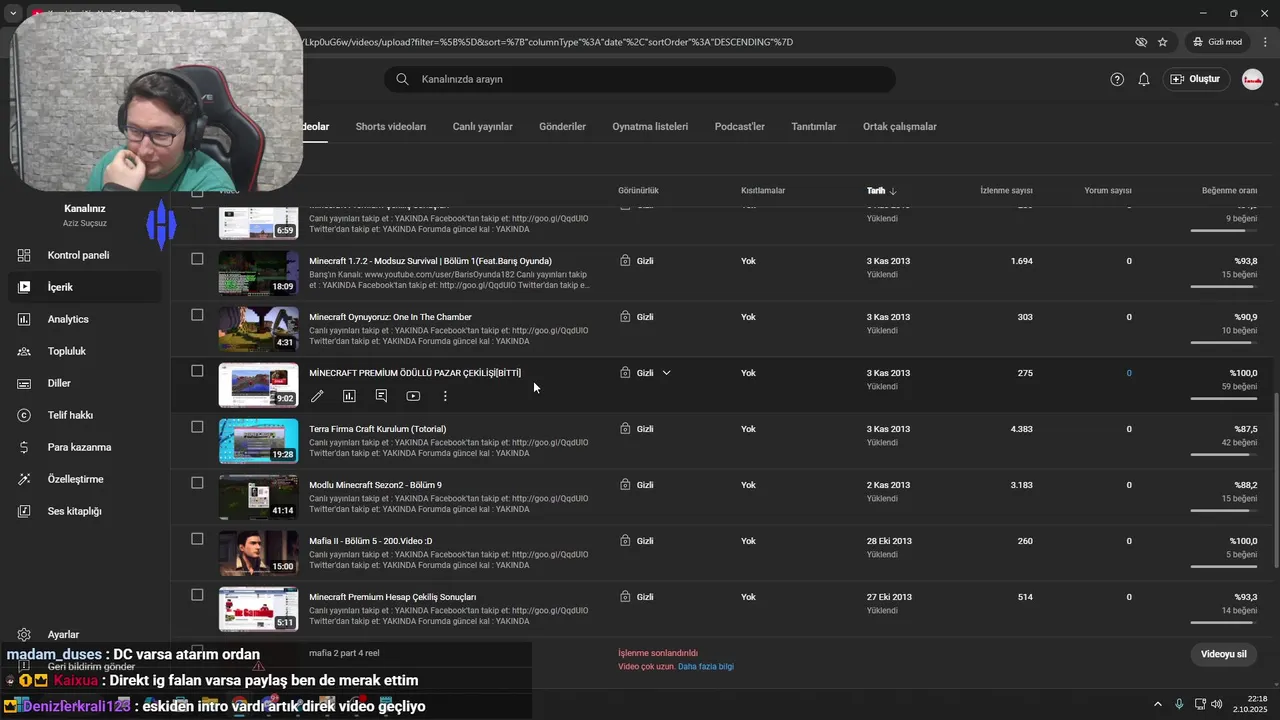Click lock icon of Hesap Çekiliş Sonuçları row
Screen dimensions: 1280x720
point(625,597)
